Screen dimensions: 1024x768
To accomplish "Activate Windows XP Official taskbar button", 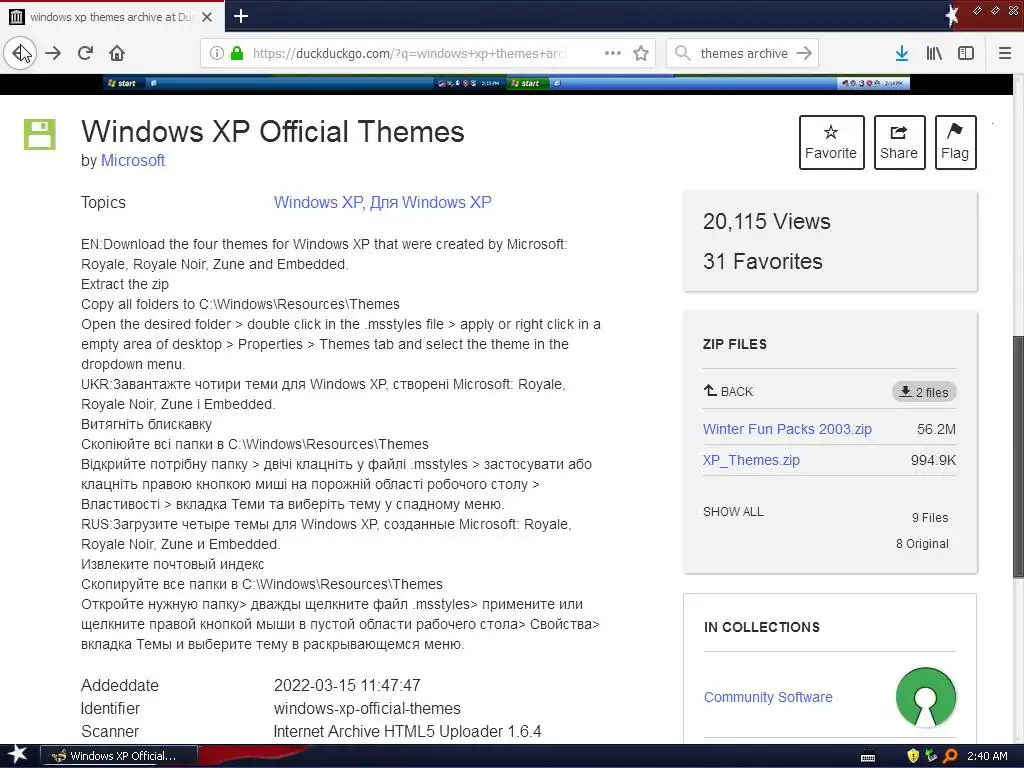I will 119,756.
